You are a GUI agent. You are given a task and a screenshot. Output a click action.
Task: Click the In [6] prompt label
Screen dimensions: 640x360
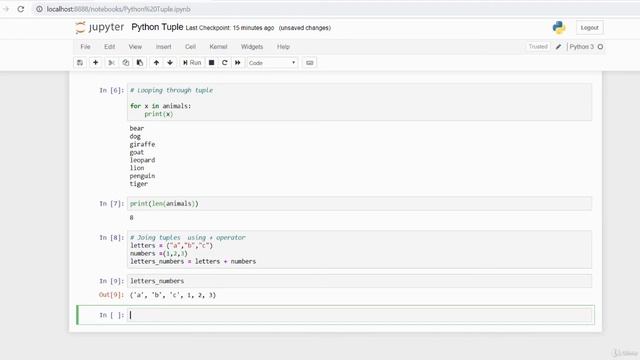pyautogui.click(x=111, y=90)
